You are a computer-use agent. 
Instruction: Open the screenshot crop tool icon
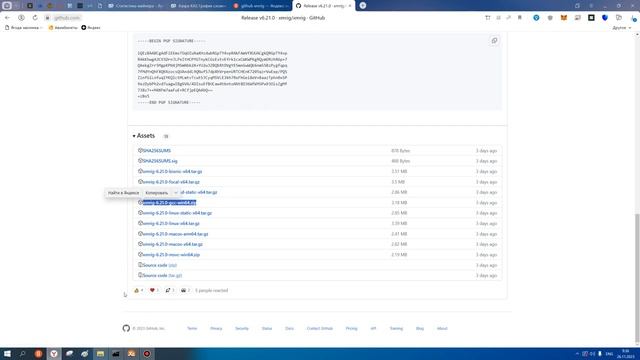[488, 18]
